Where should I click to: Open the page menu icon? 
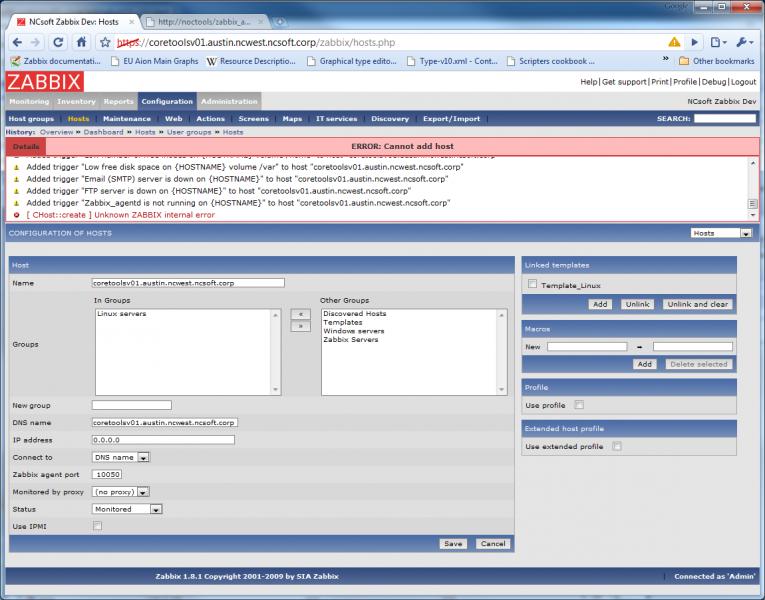(x=718, y=42)
